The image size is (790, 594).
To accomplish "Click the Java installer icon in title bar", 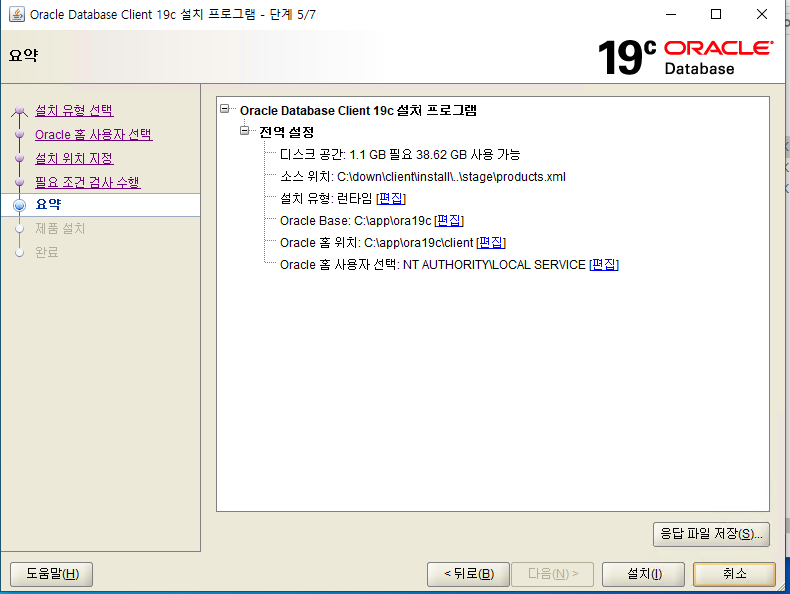I will [17, 14].
